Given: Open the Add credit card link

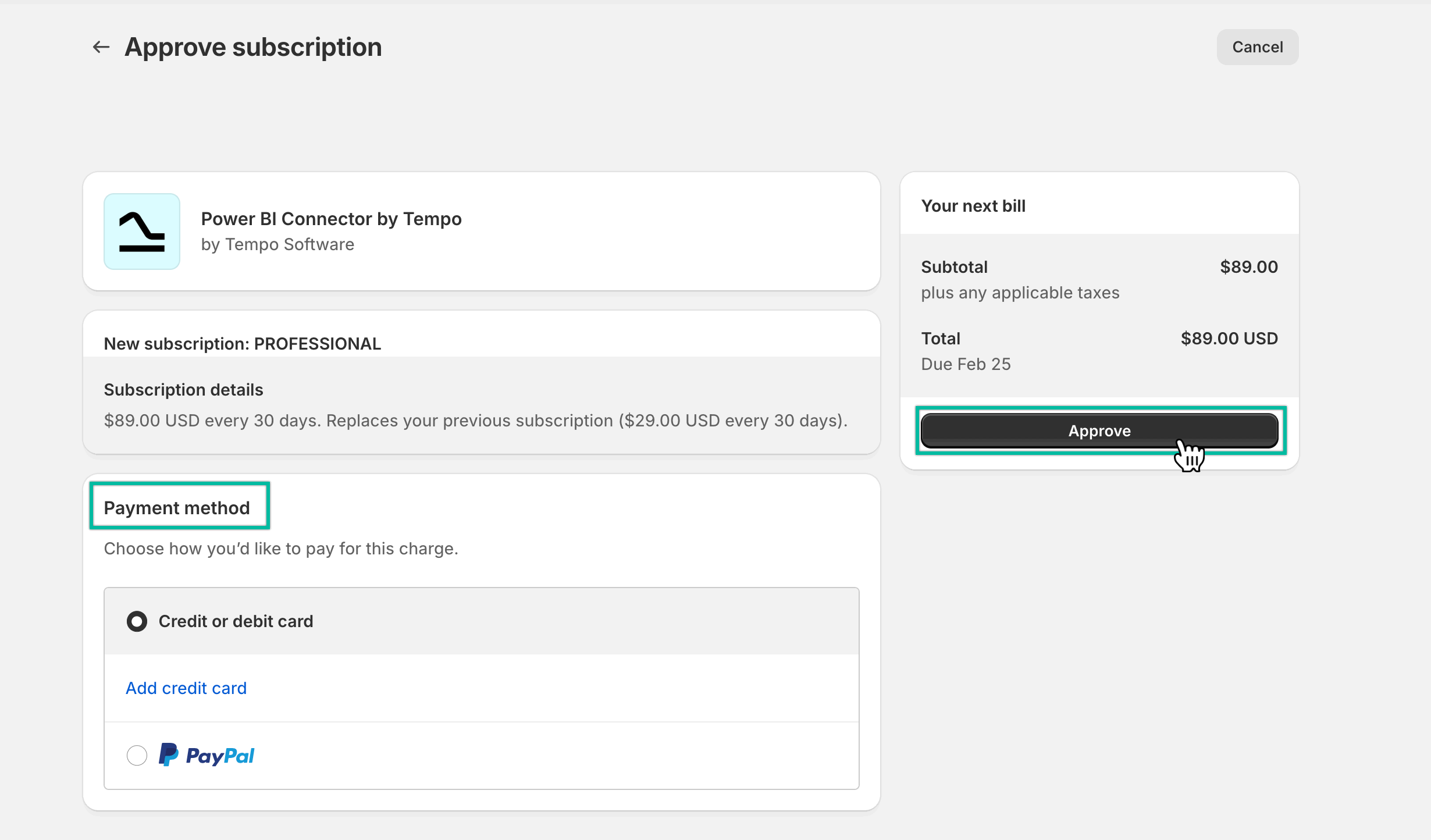Looking at the screenshot, I should click(185, 688).
